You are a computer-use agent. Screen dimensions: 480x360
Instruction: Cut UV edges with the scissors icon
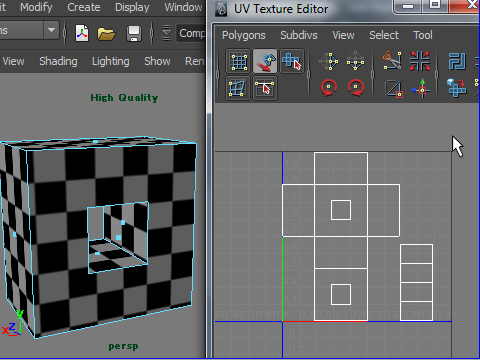(392, 60)
